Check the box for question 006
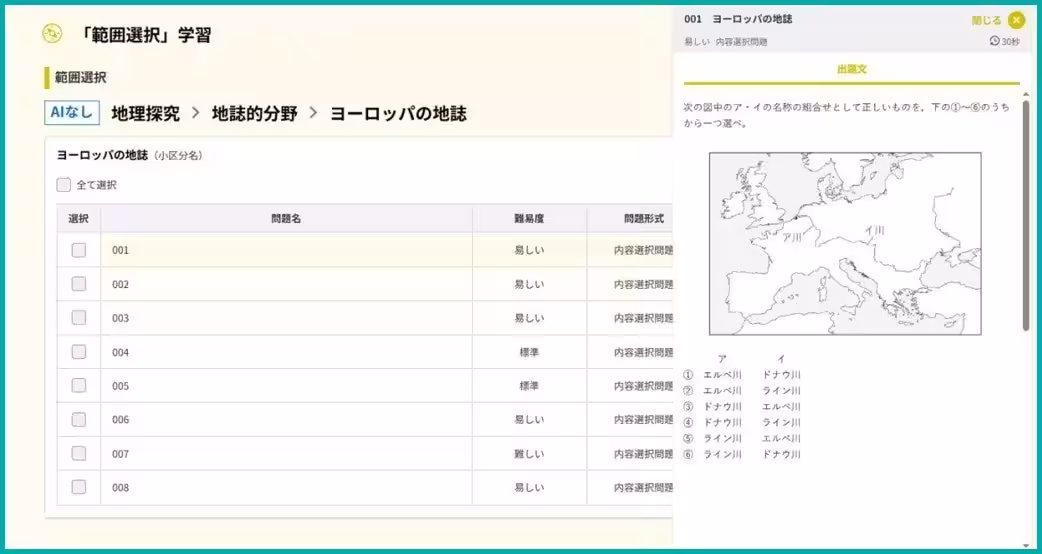This screenshot has width=1042, height=554. point(79,419)
